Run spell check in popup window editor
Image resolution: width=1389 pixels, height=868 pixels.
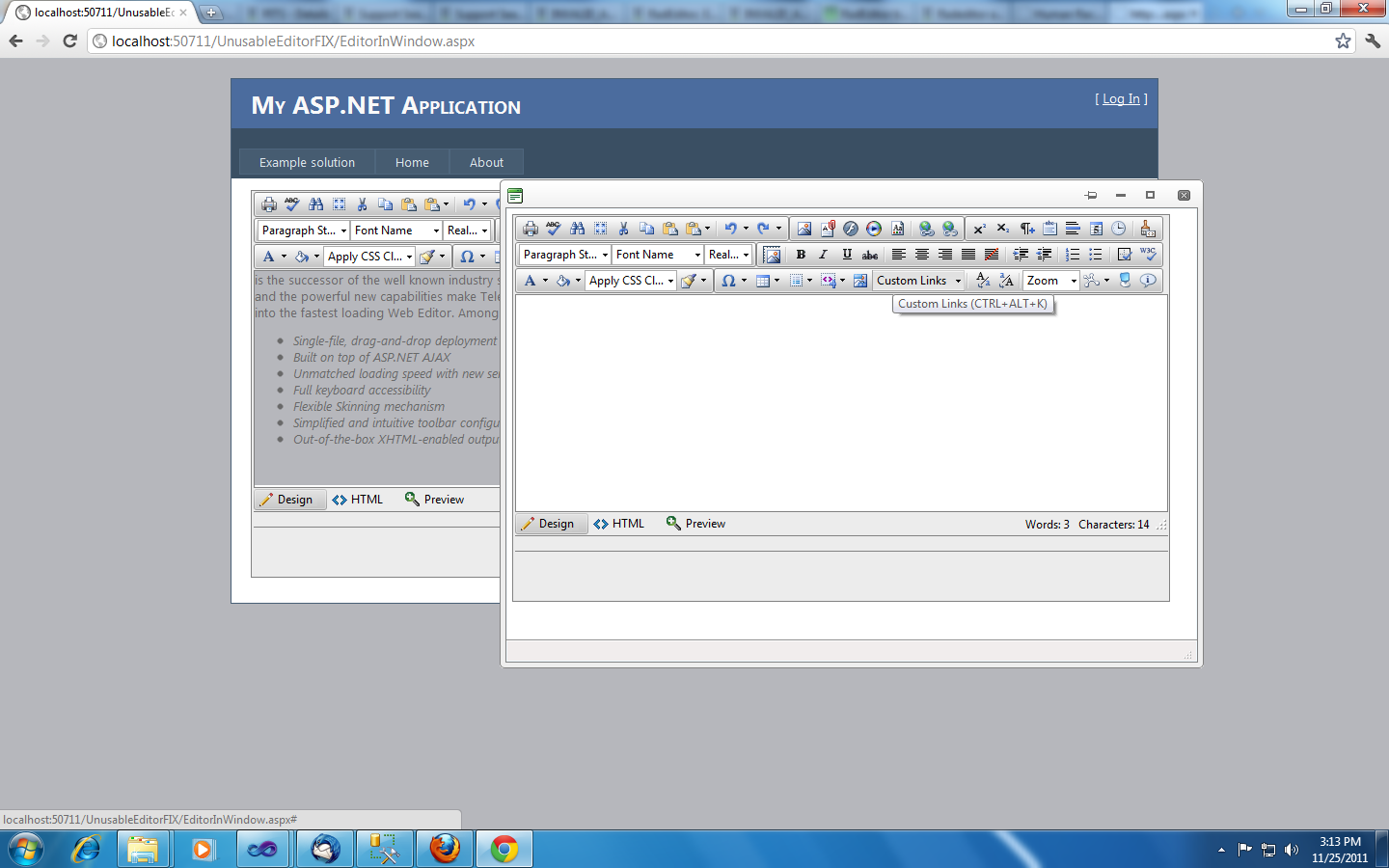[554, 229]
